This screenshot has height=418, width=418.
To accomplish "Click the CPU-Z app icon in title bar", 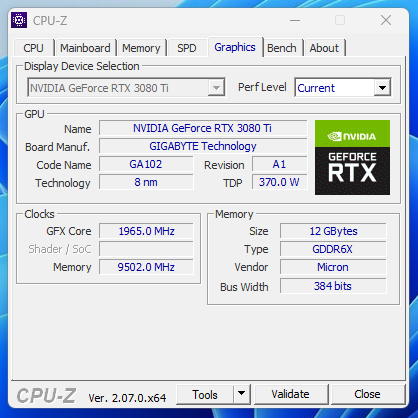I will click(19, 20).
